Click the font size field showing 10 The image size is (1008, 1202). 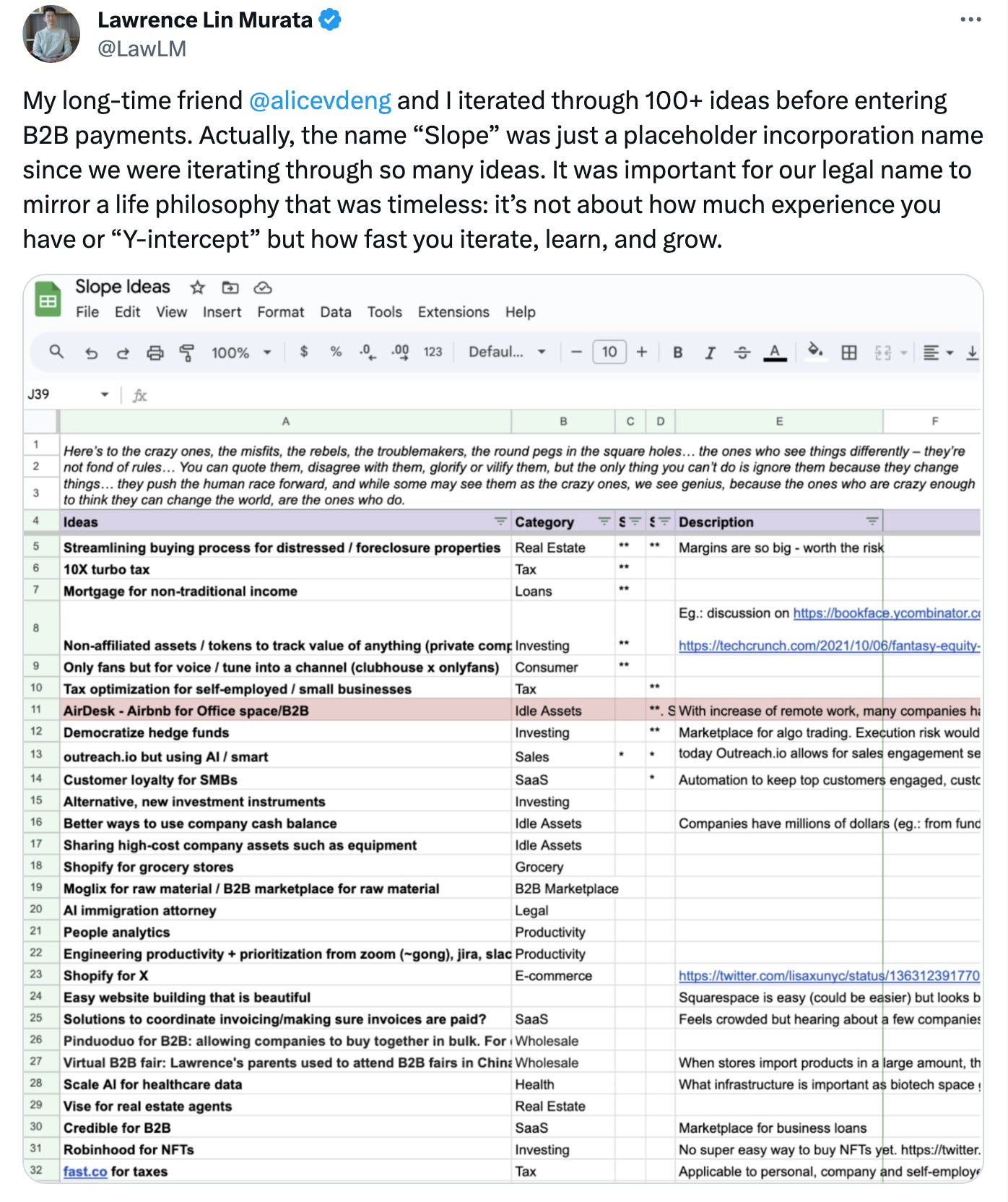(609, 352)
